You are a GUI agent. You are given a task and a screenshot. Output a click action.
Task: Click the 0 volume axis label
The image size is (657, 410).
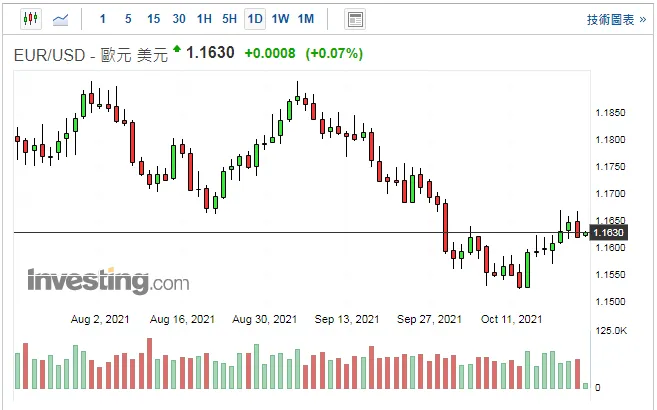click(x=598, y=388)
